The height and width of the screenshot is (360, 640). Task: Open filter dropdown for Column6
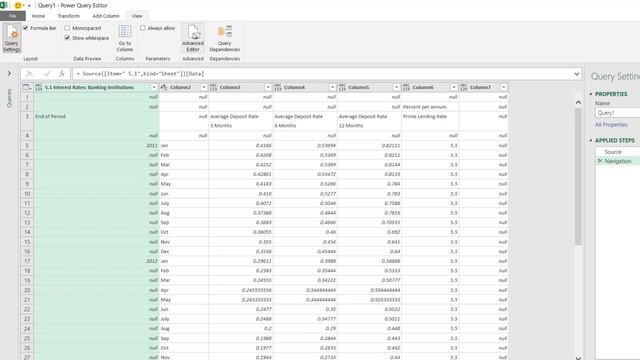click(454, 87)
